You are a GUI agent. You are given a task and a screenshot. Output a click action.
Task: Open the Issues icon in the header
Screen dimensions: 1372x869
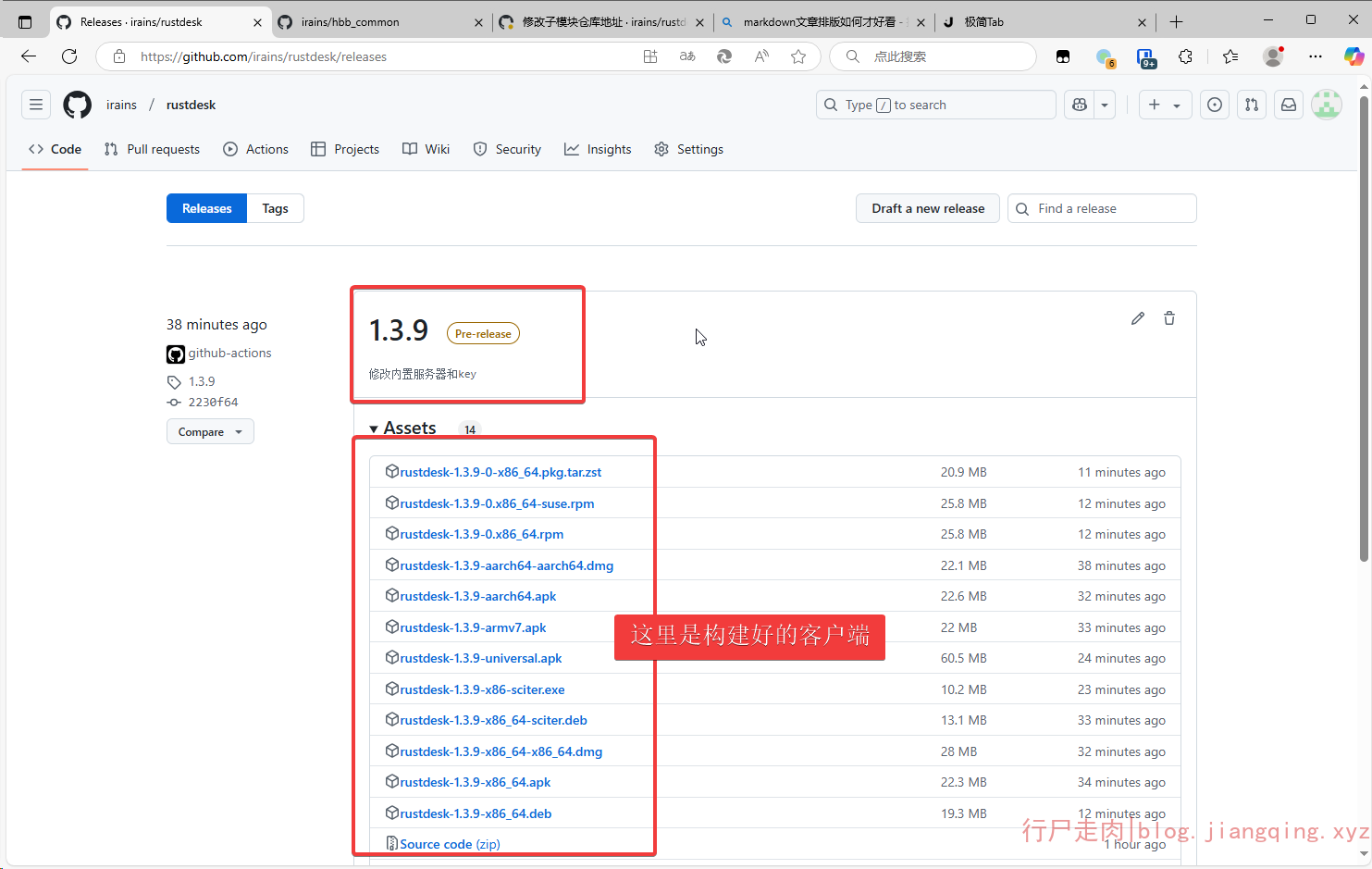pyautogui.click(x=1215, y=105)
